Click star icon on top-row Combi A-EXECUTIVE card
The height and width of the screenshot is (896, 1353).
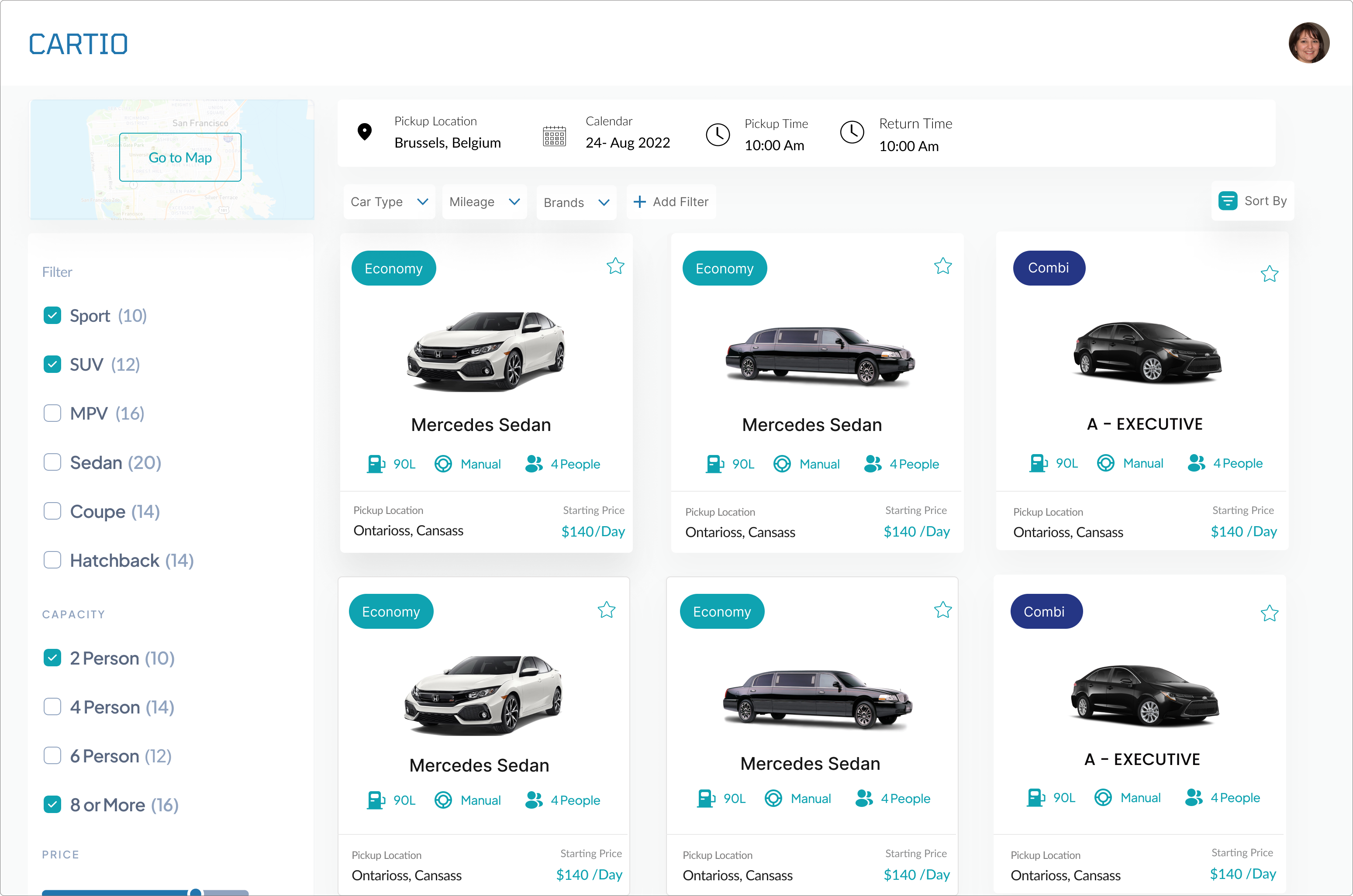click(1269, 274)
